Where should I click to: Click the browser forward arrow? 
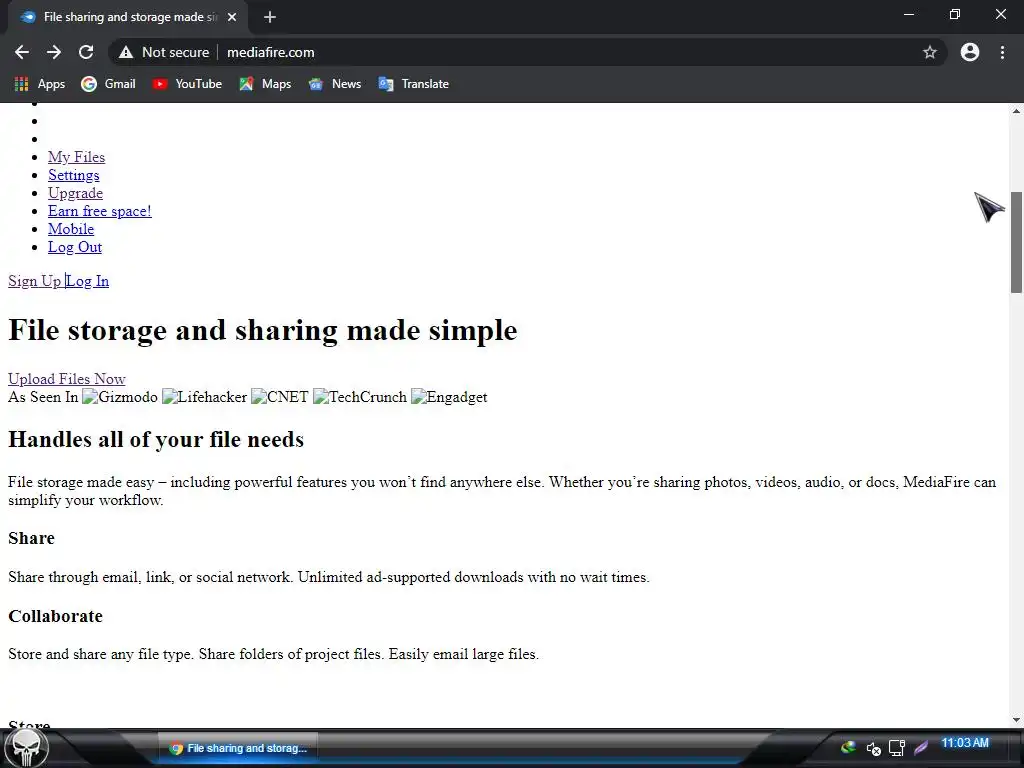(54, 52)
